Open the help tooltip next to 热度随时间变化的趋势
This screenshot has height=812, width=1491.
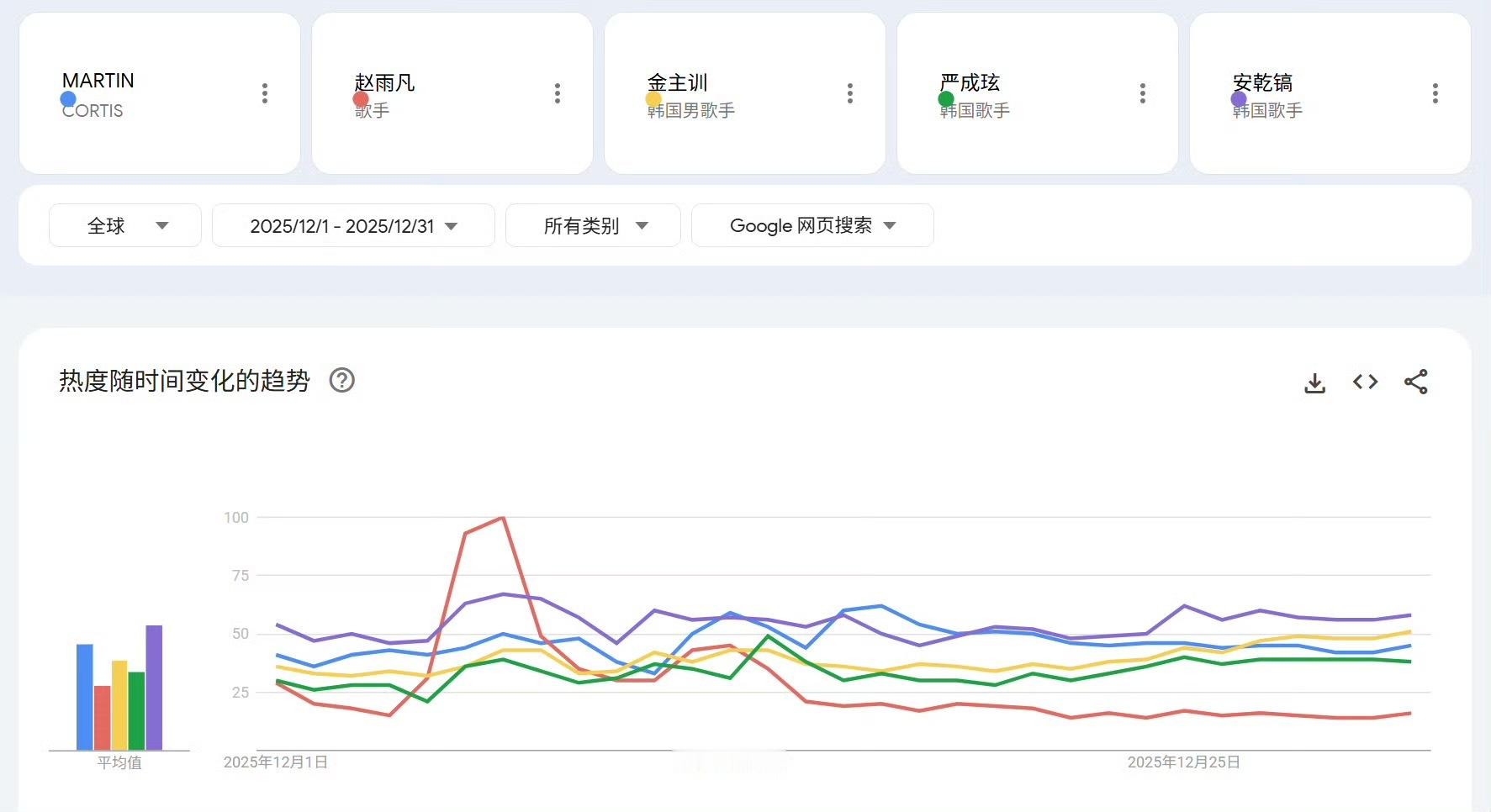(x=341, y=381)
